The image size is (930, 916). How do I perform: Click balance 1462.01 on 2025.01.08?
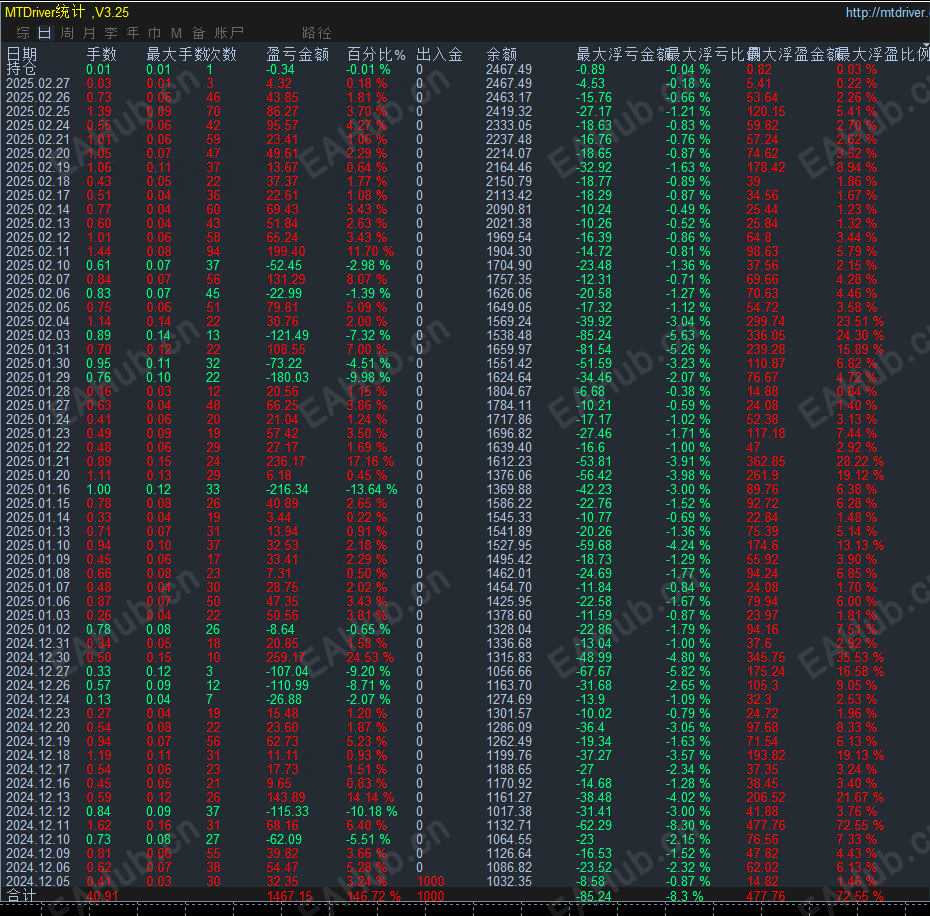[x=509, y=574]
